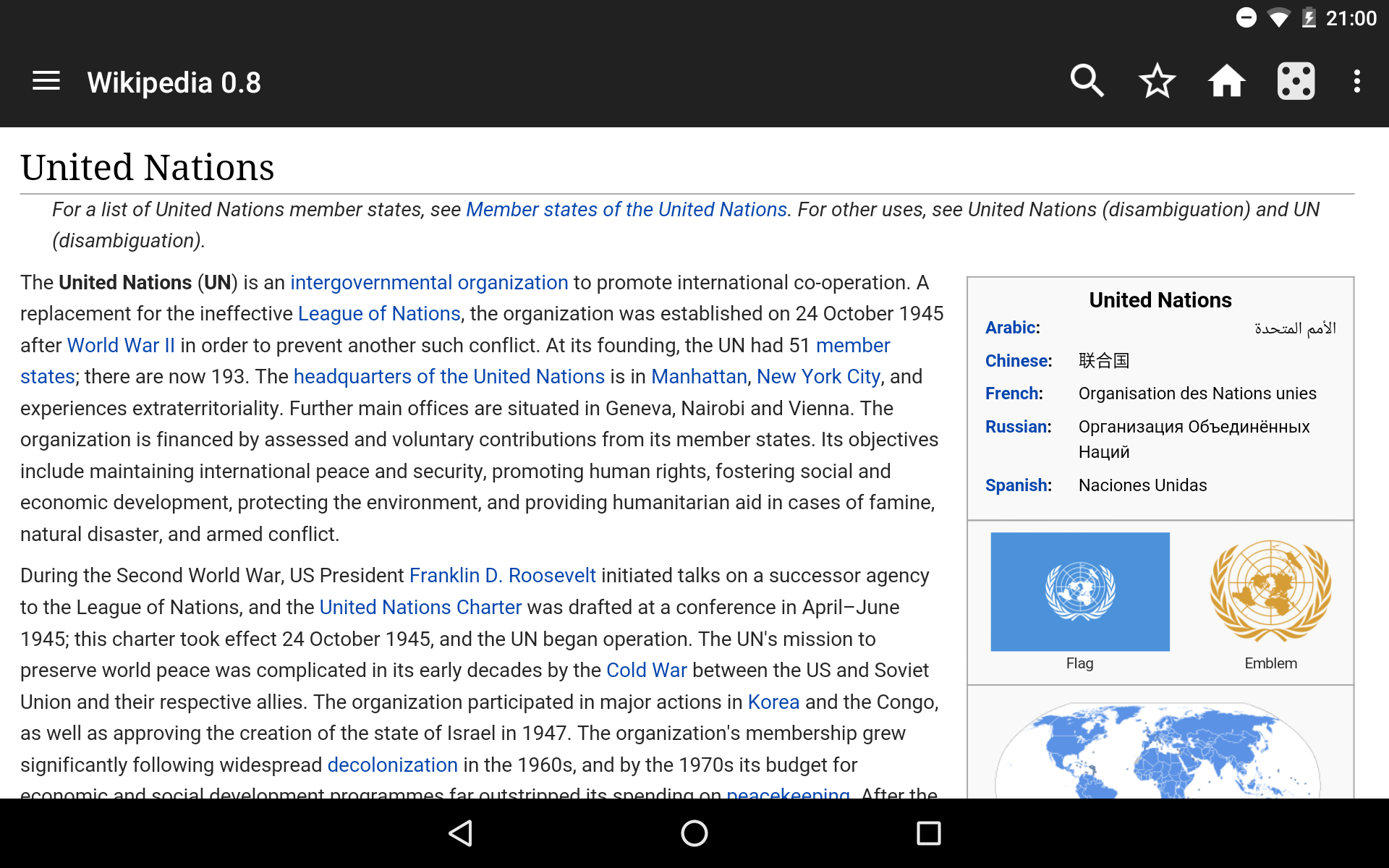Image resolution: width=1389 pixels, height=868 pixels.
Task: Tap the Flag caption
Action: coord(1079,663)
